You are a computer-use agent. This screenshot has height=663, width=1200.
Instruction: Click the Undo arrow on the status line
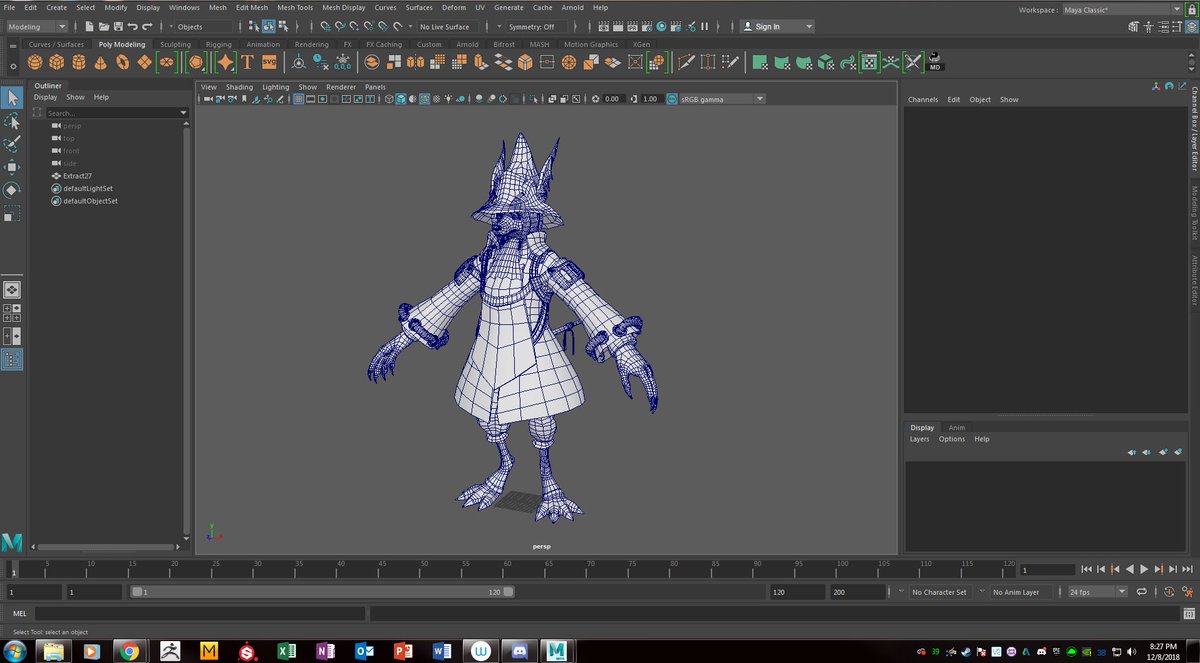click(133, 26)
